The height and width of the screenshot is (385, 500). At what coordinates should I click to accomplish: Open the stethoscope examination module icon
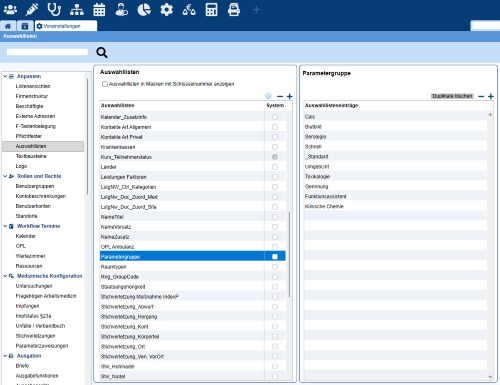tap(54, 10)
